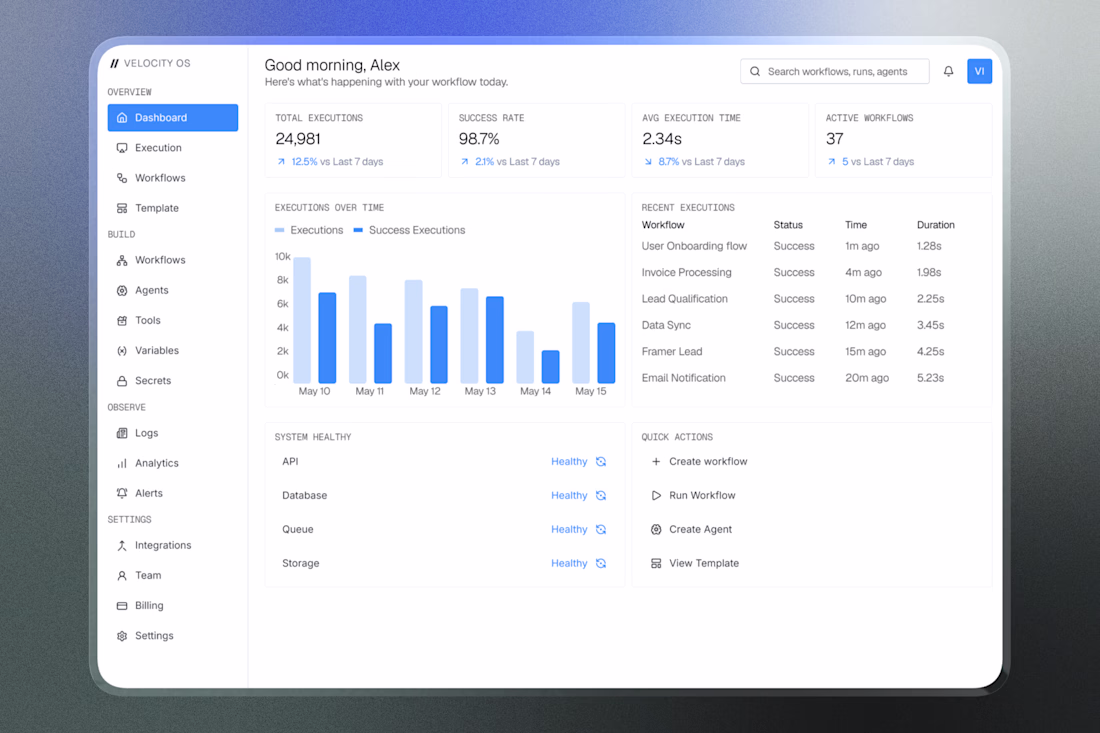This screenshot has width=1100, height=733.
Task: Refresh the Queue health status icon
Action: [x=601, y=530]
